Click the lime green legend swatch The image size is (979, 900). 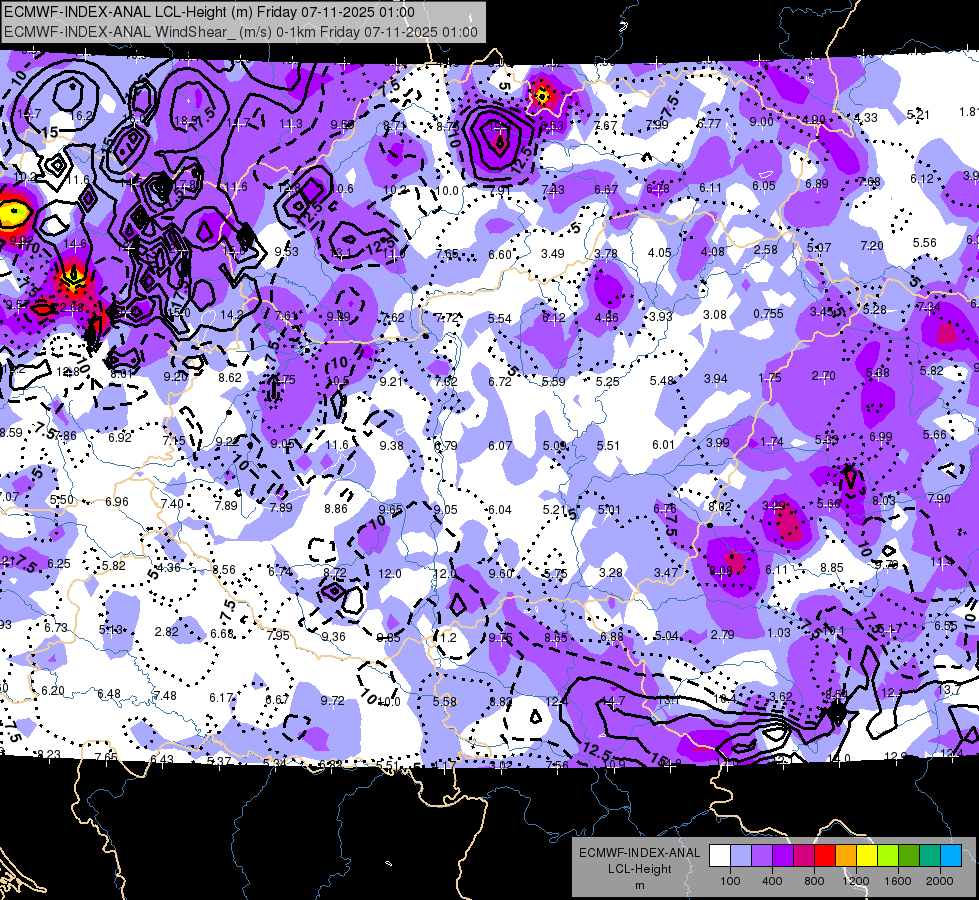[888, 856]
